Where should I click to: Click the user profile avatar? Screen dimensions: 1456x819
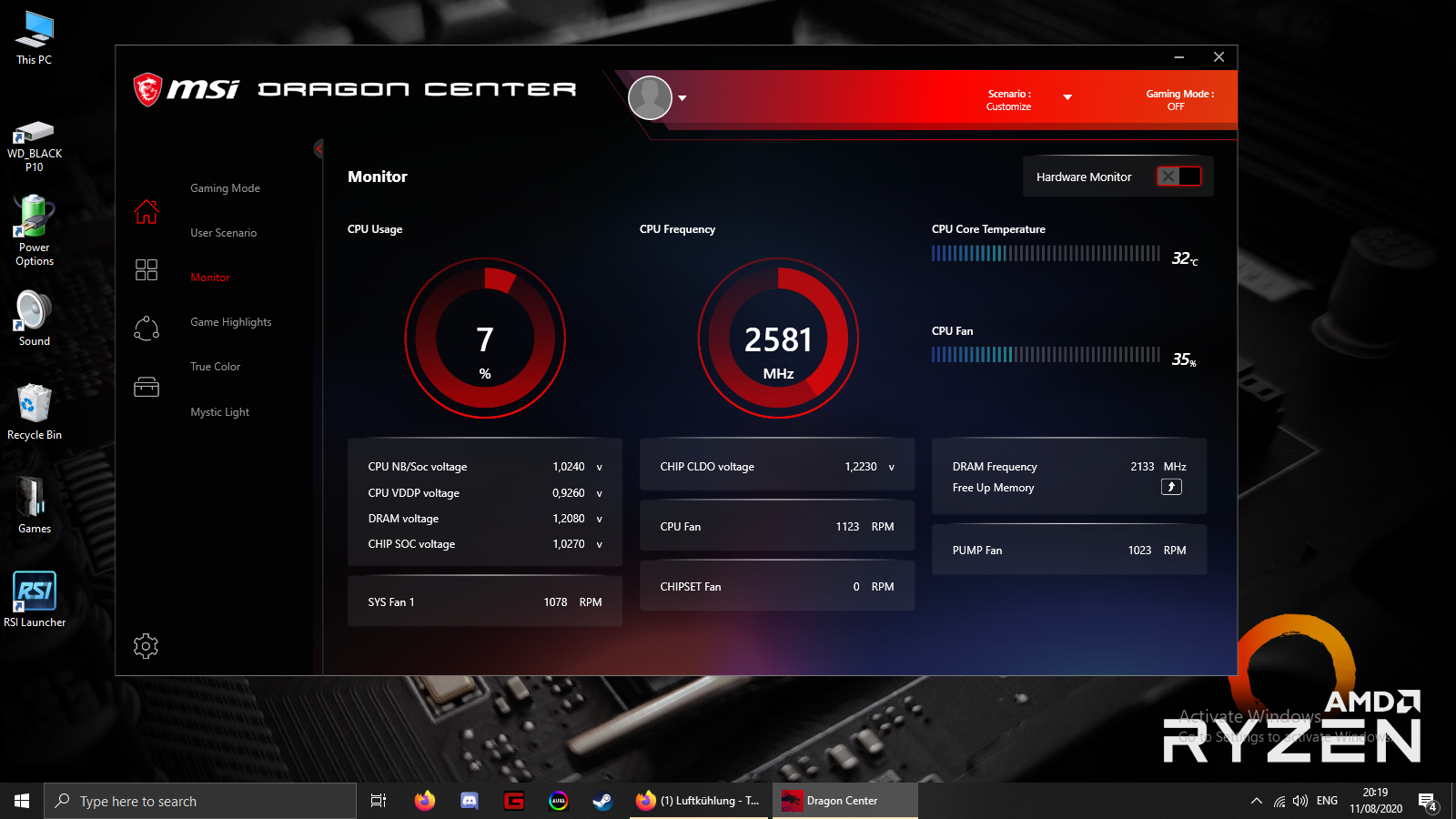650,97
